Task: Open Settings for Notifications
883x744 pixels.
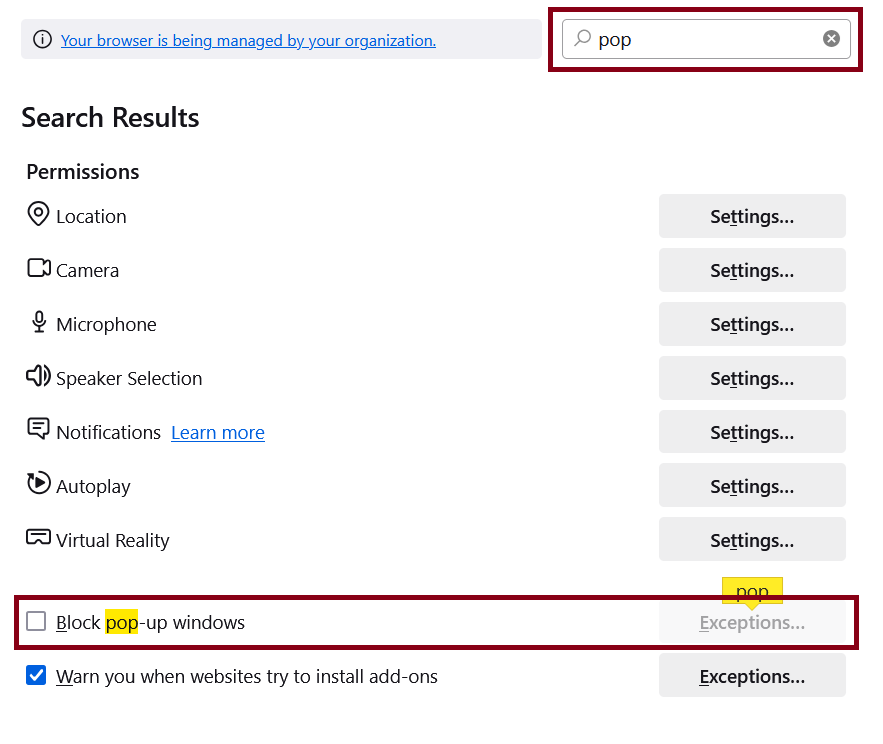Action: point(751,431)
